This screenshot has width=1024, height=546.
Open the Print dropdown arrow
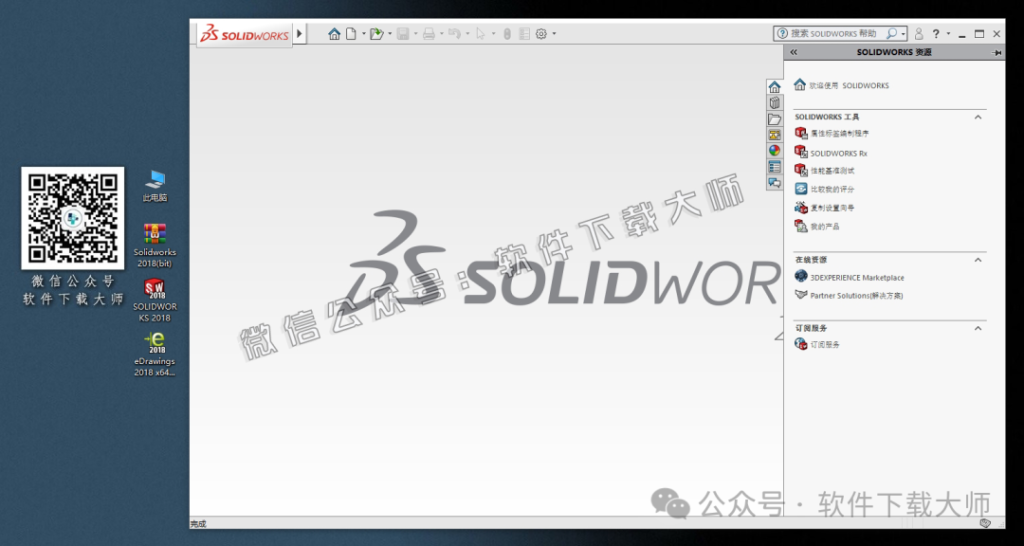coord(441,34)
